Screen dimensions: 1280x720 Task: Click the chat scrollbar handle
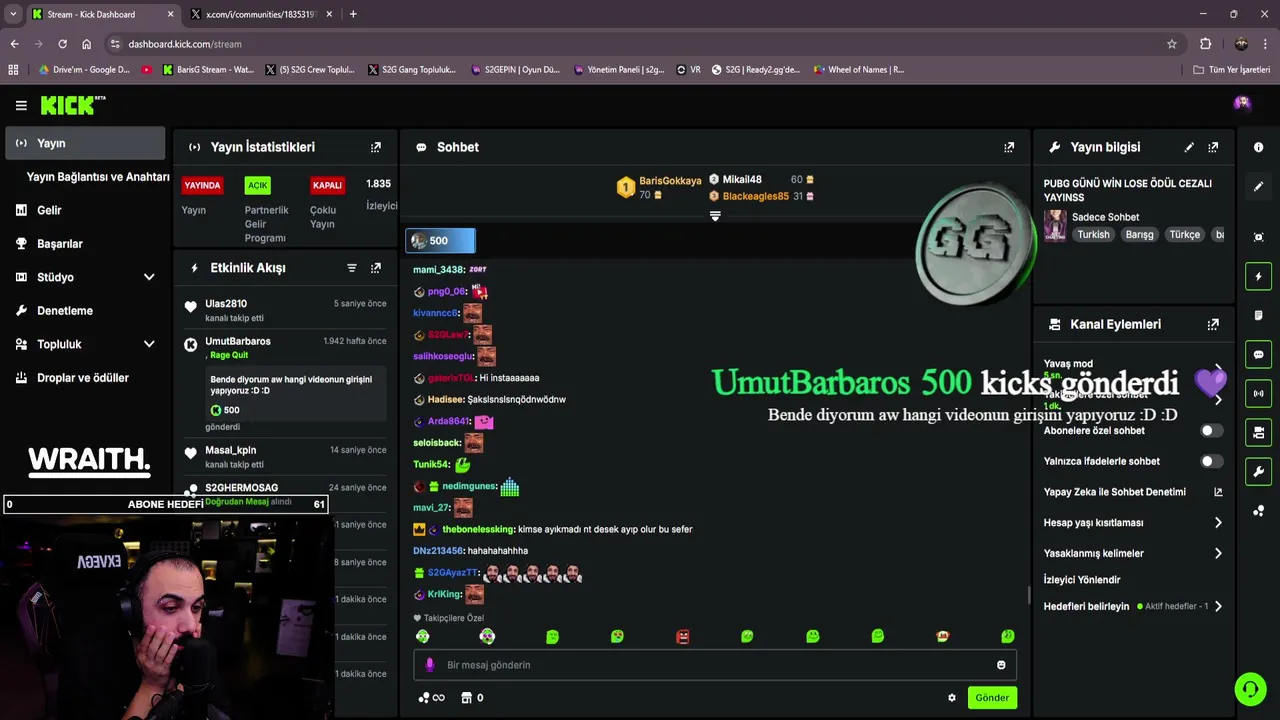click(1029, 595)
